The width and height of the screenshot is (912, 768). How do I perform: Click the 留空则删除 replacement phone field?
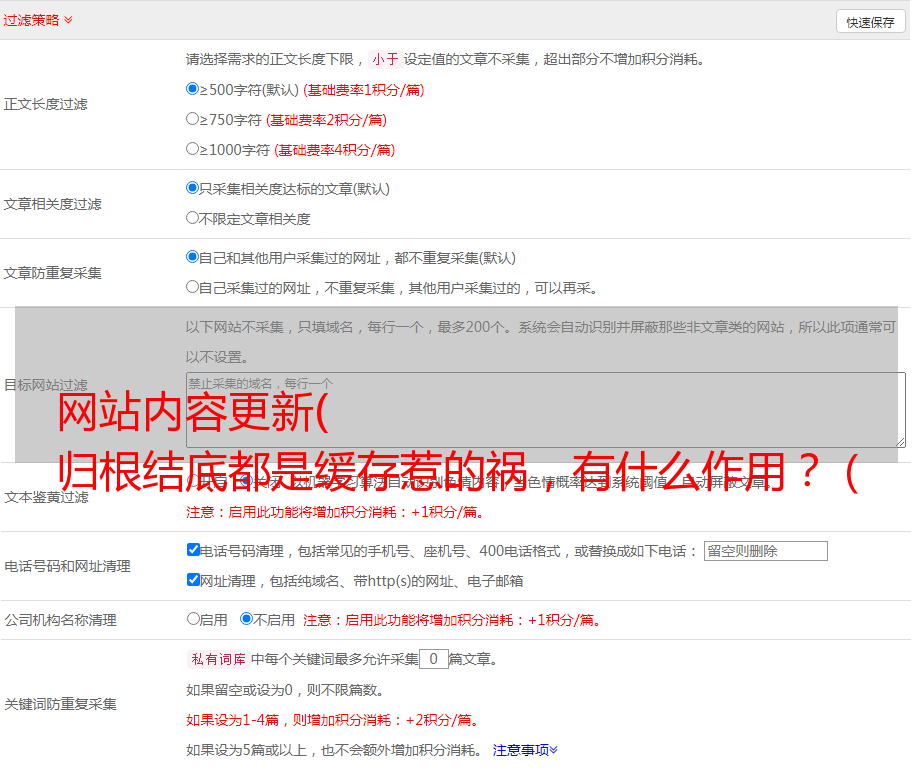pyautogui.click(x=765, y=551)
